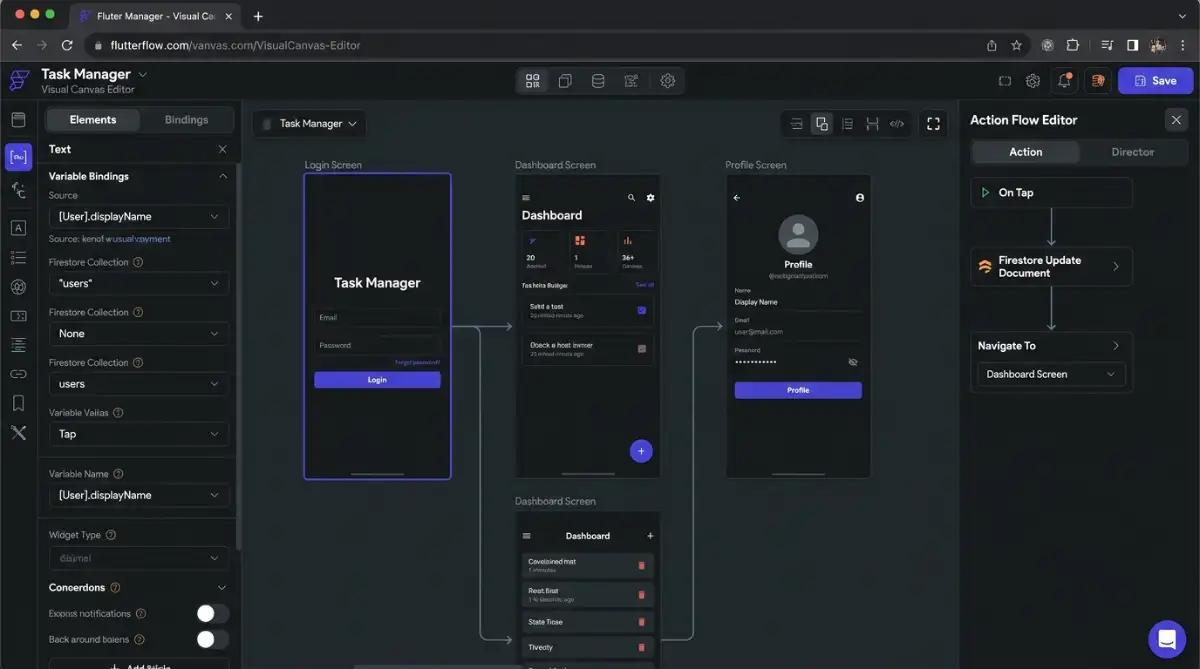Collapse the Variable Bindings section
The image size is (1200, 669).
[222, 176]
